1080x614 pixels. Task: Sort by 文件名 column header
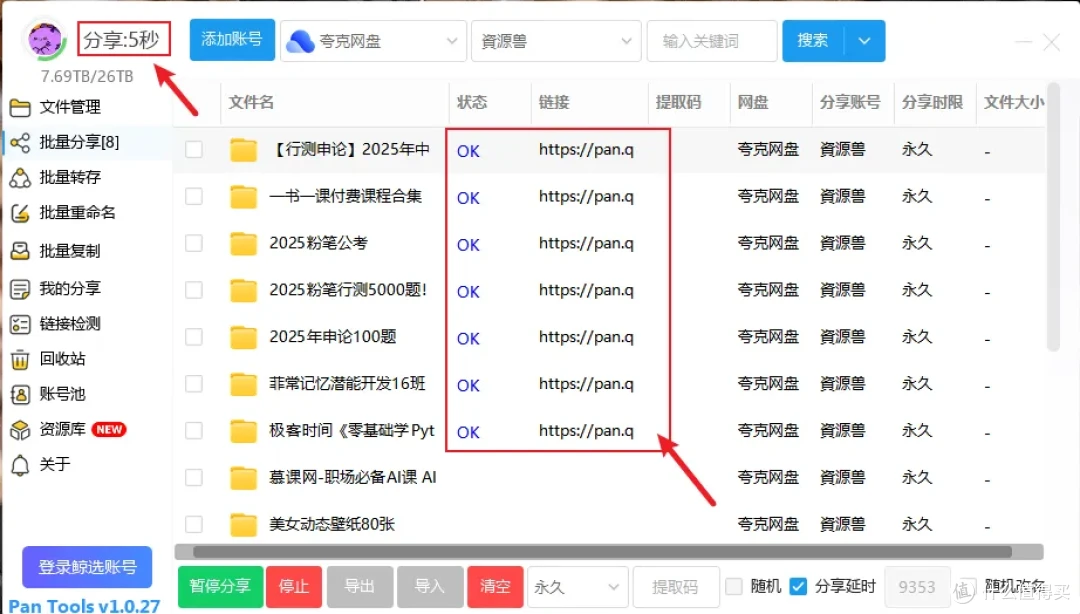click(x=251, y=103)
